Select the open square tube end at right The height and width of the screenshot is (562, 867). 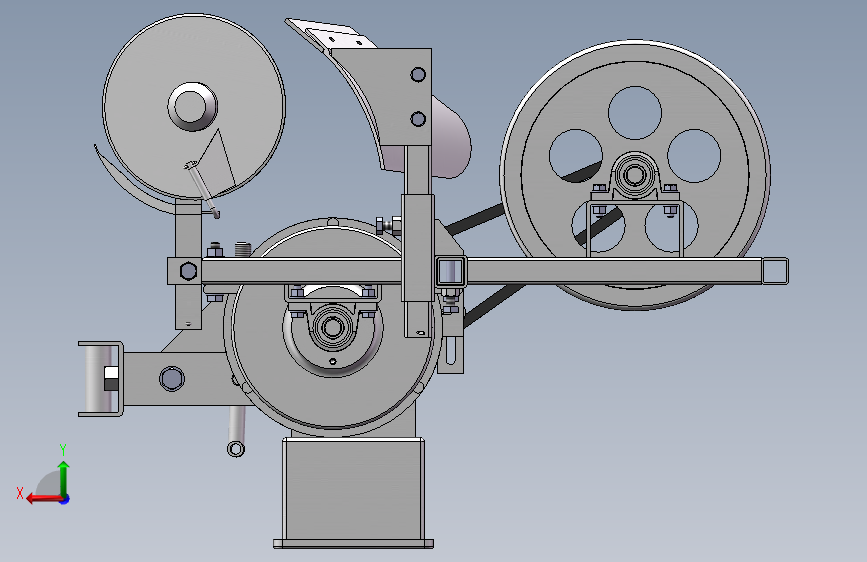[775, 271]
